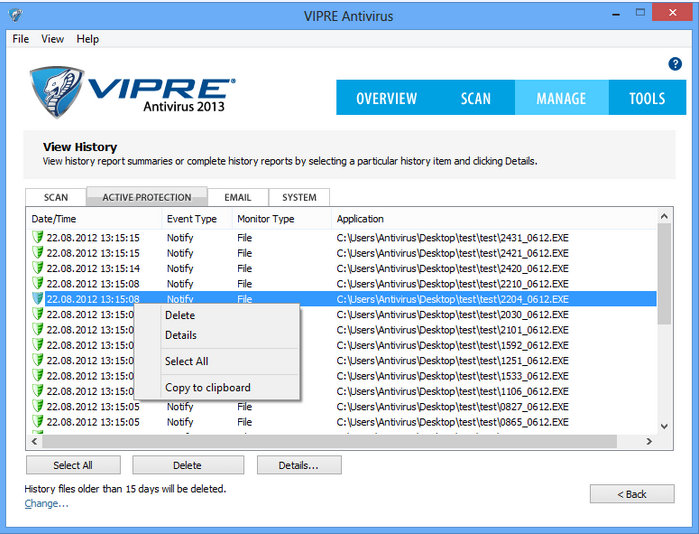Click shield icon for 1106_0612.EXE row
The width and height of the screenshot is (699, 534).
coord(38,391)
